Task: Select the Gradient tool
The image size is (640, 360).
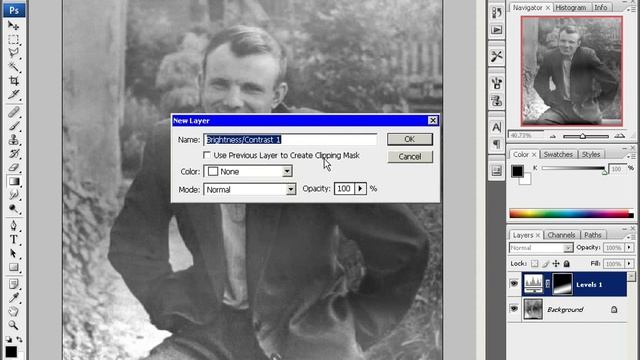Action: click(13, 181)
